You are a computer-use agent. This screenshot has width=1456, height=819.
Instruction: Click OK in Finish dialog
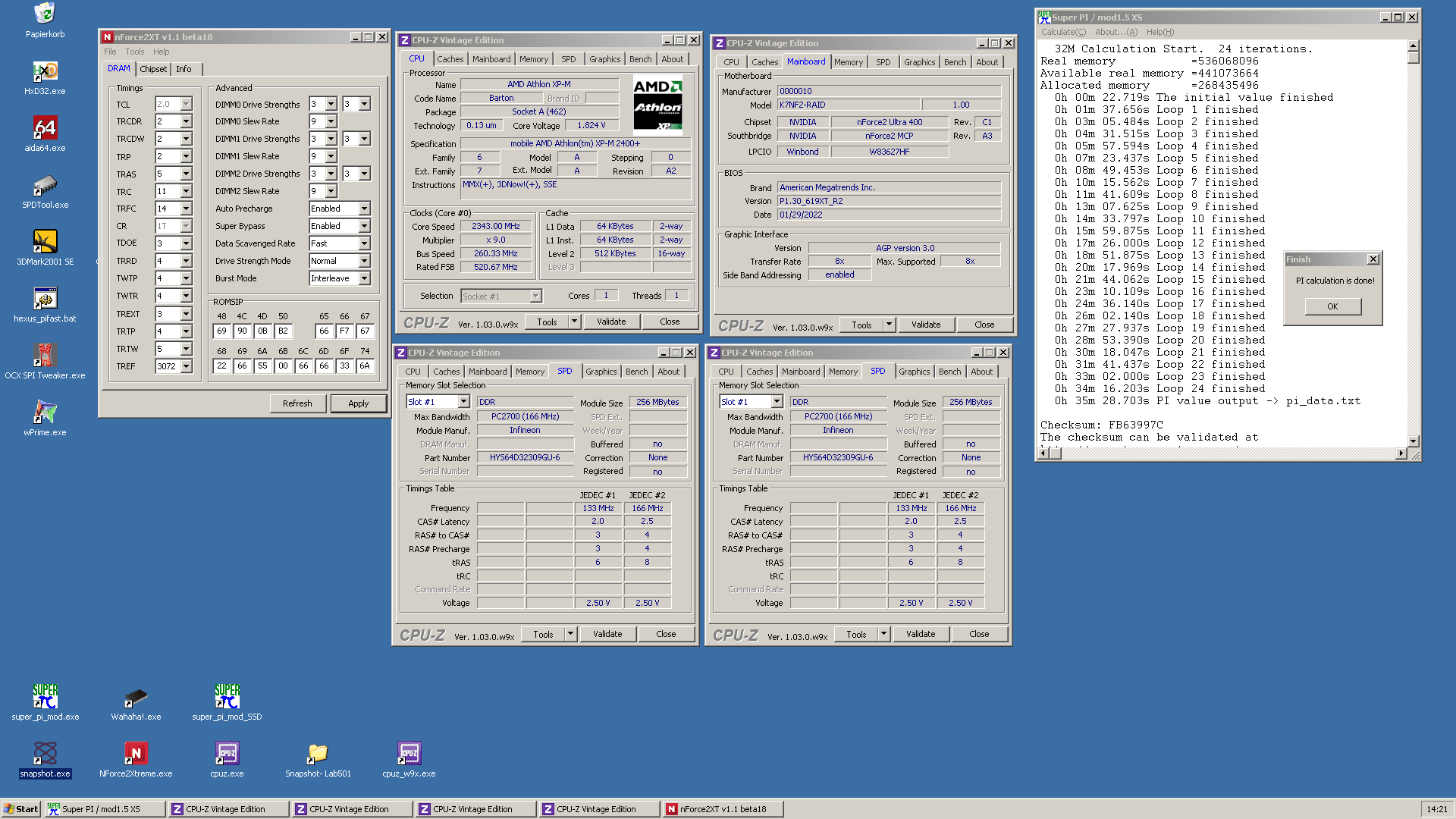click(x=1332, y=306)
